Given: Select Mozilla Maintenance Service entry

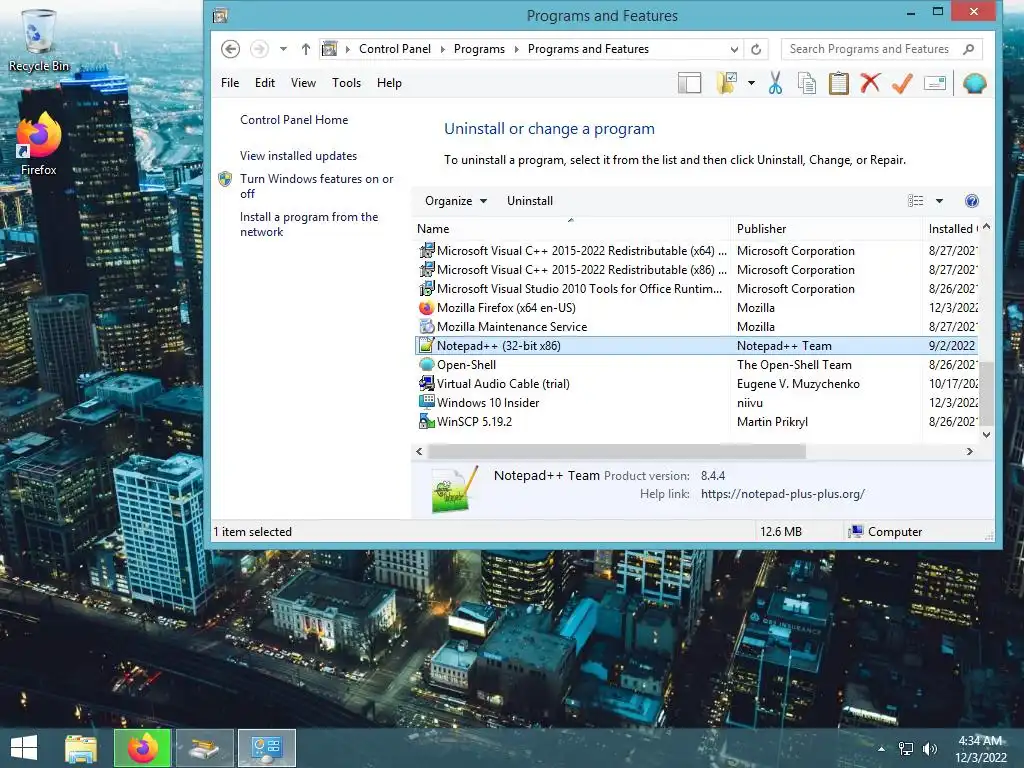Looking at the screenshot, I should tap(696, 327).
